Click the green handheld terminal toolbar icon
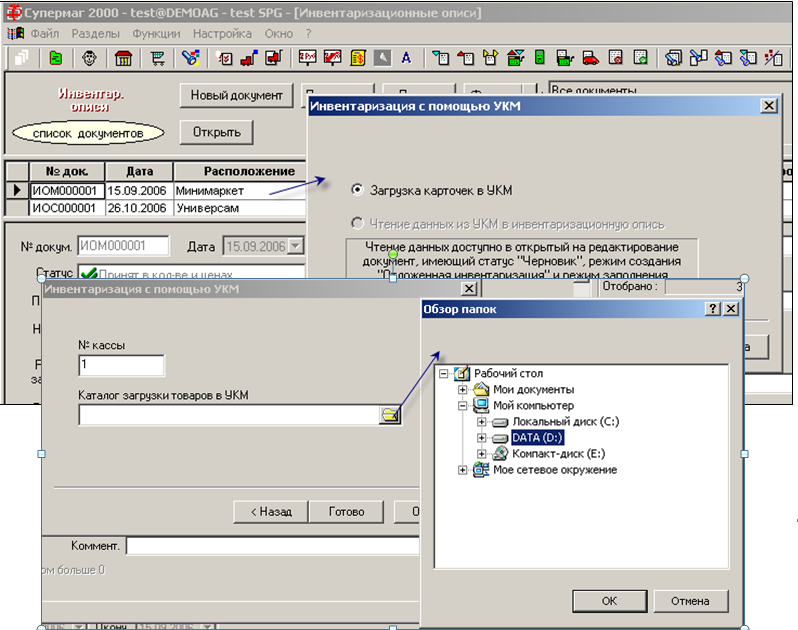The image size is (798, 630). click(540, 58)
